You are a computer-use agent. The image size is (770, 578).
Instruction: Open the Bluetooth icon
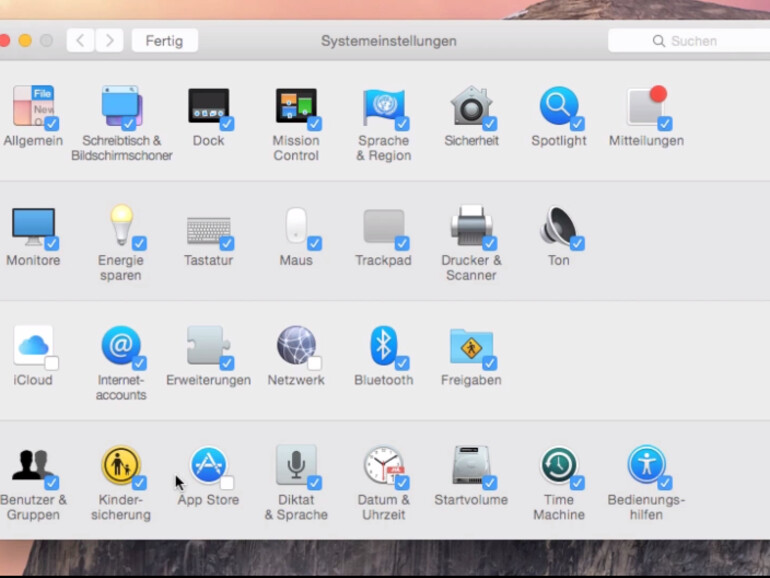[384, 345]
